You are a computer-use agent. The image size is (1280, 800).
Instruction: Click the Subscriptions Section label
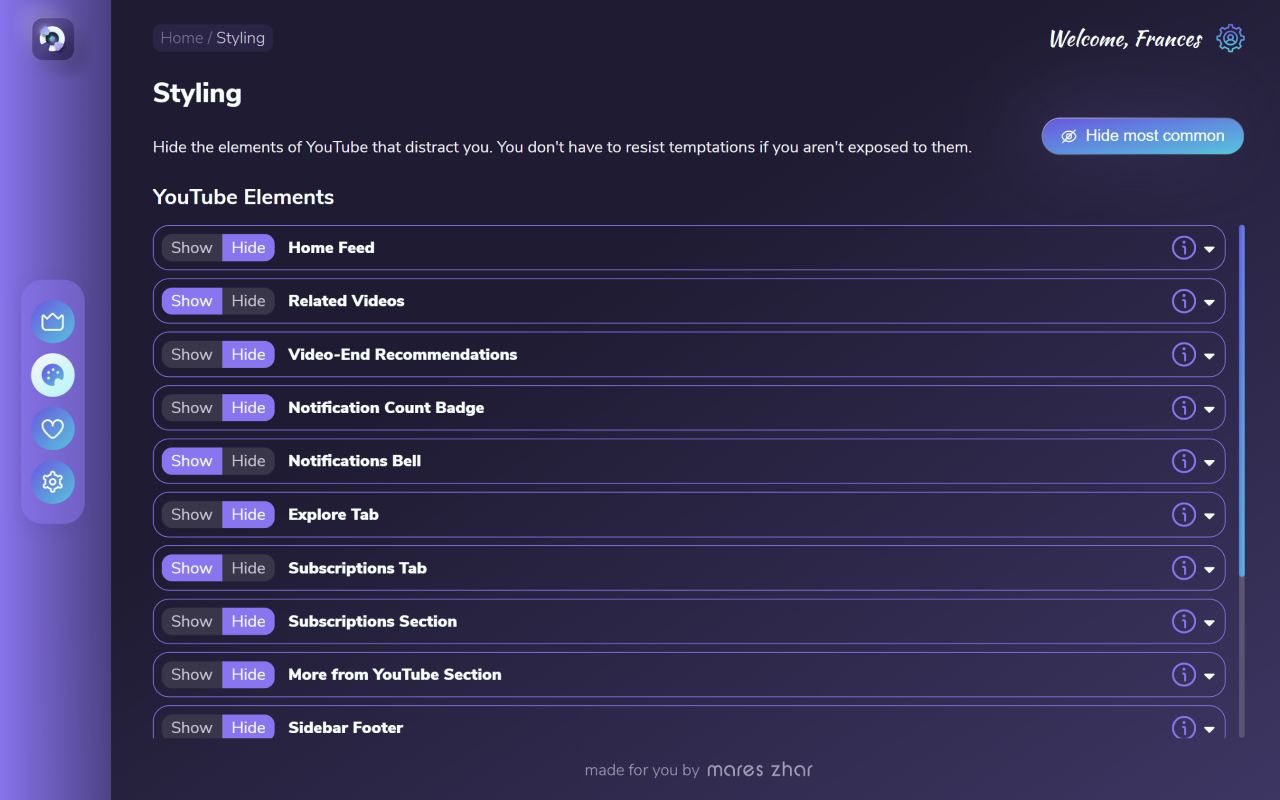(x=372, y=621)
